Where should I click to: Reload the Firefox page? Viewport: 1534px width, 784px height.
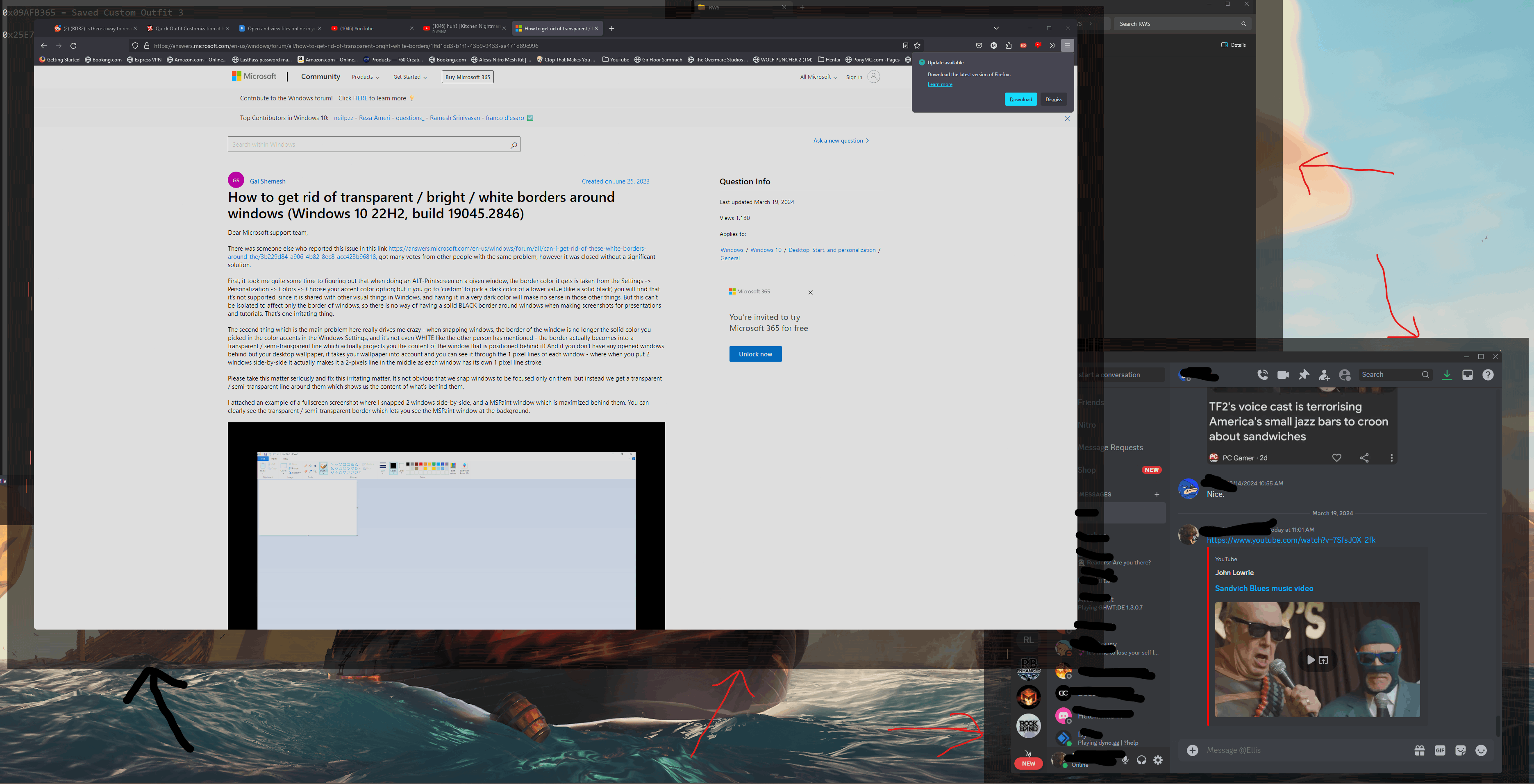[x=73, y=45]
